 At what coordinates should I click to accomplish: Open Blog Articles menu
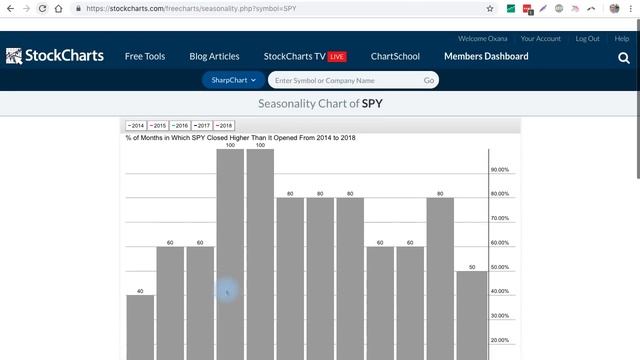point(214,56)
